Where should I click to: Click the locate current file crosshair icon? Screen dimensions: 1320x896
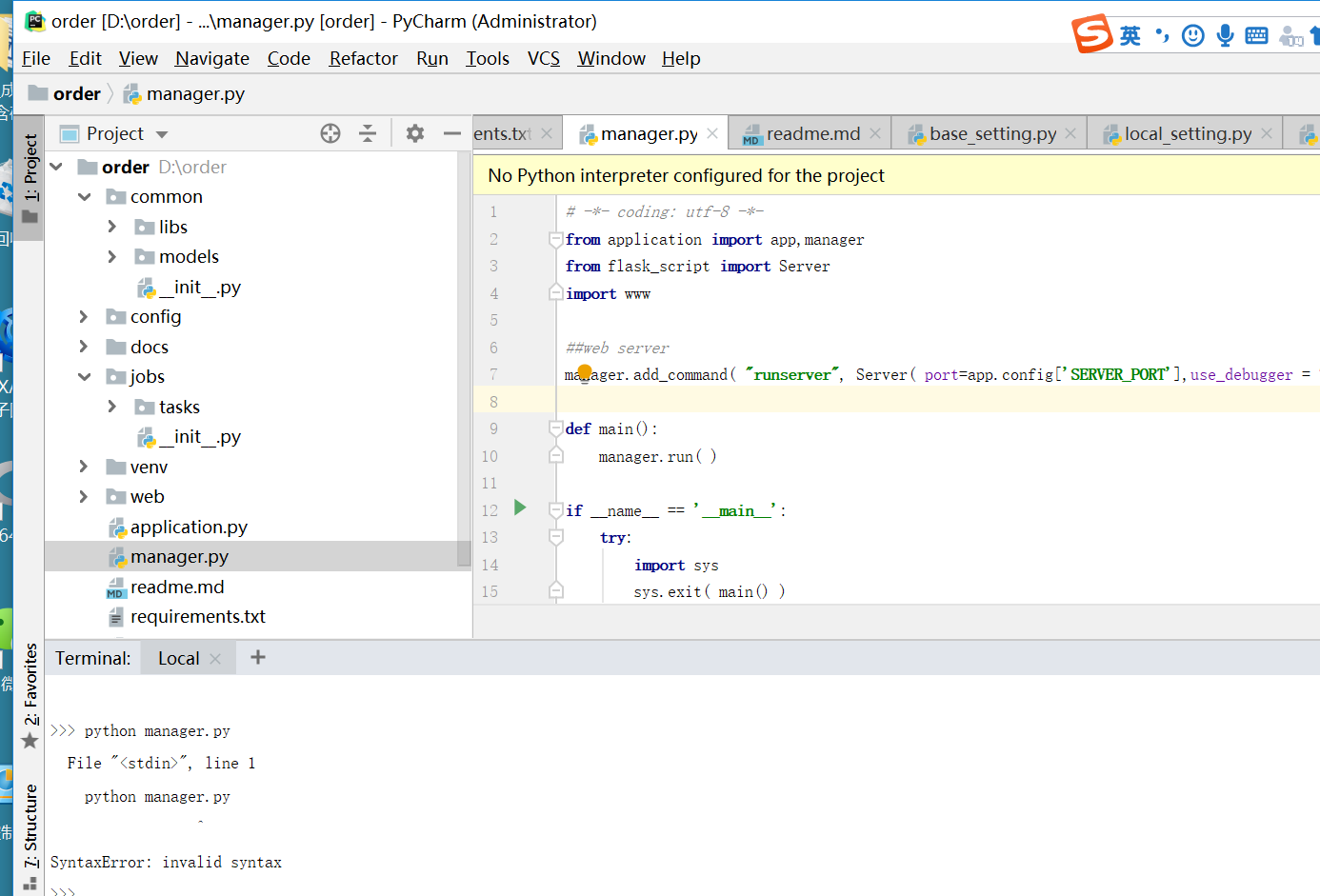(x=330, y=134)
